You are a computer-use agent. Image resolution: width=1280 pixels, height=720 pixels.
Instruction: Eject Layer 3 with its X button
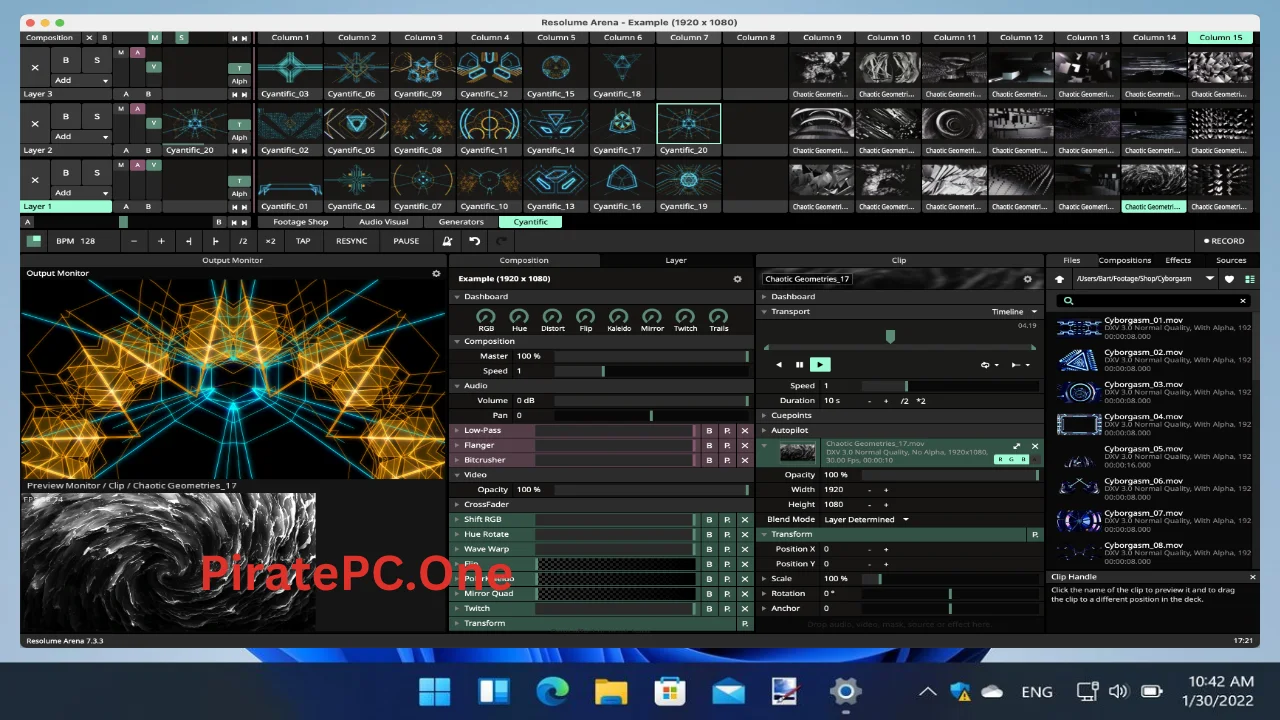pos(35,67)
